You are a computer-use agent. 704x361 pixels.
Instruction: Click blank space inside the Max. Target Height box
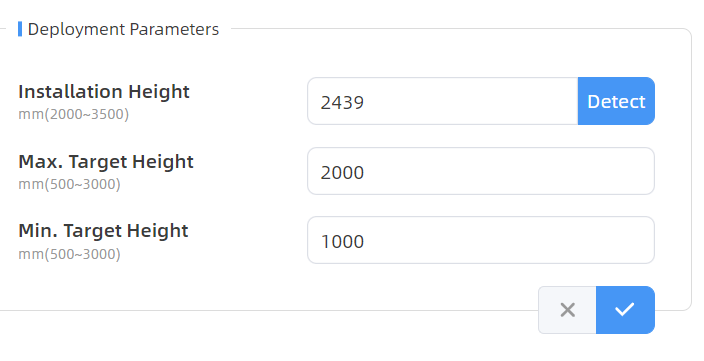(x=507, y=171)
